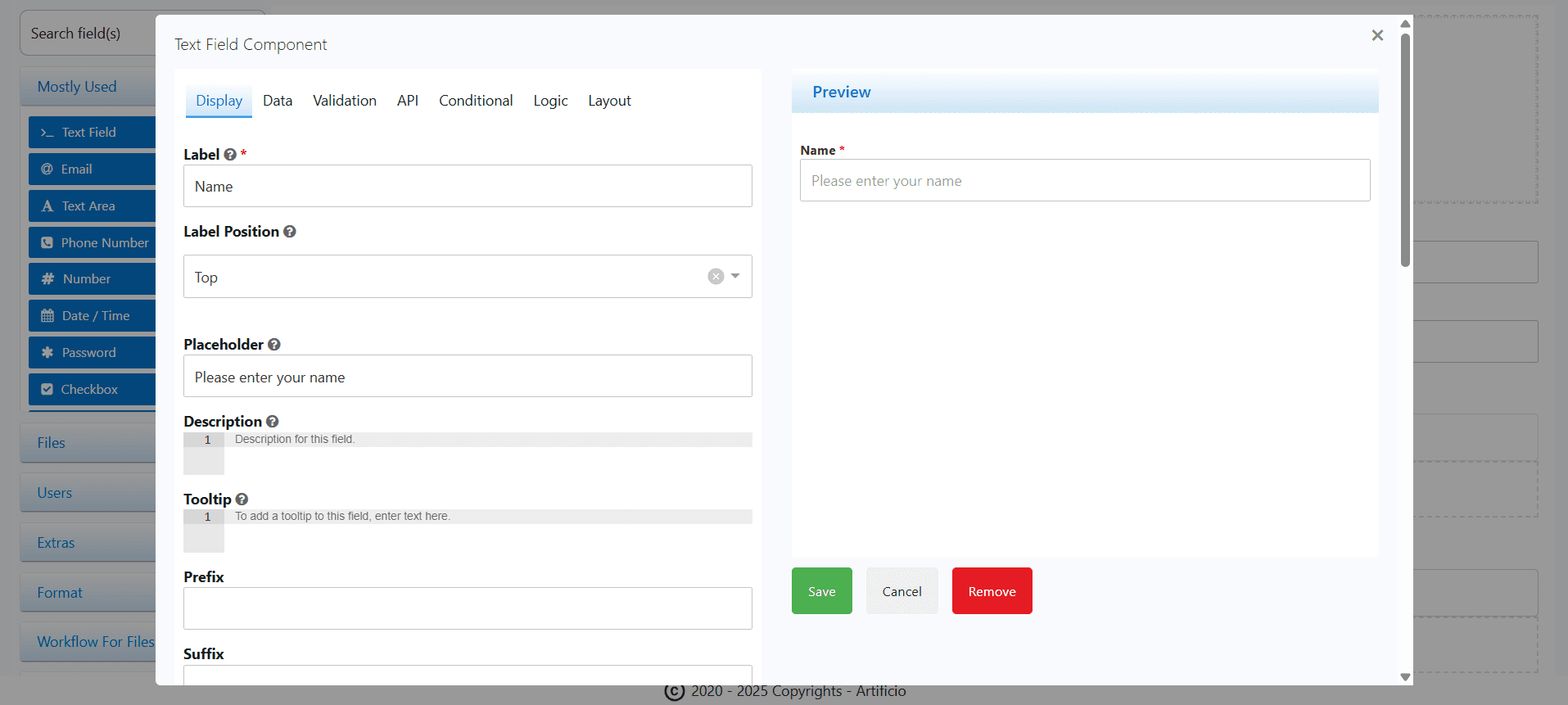Select the Layout tab

pos(609,101)
